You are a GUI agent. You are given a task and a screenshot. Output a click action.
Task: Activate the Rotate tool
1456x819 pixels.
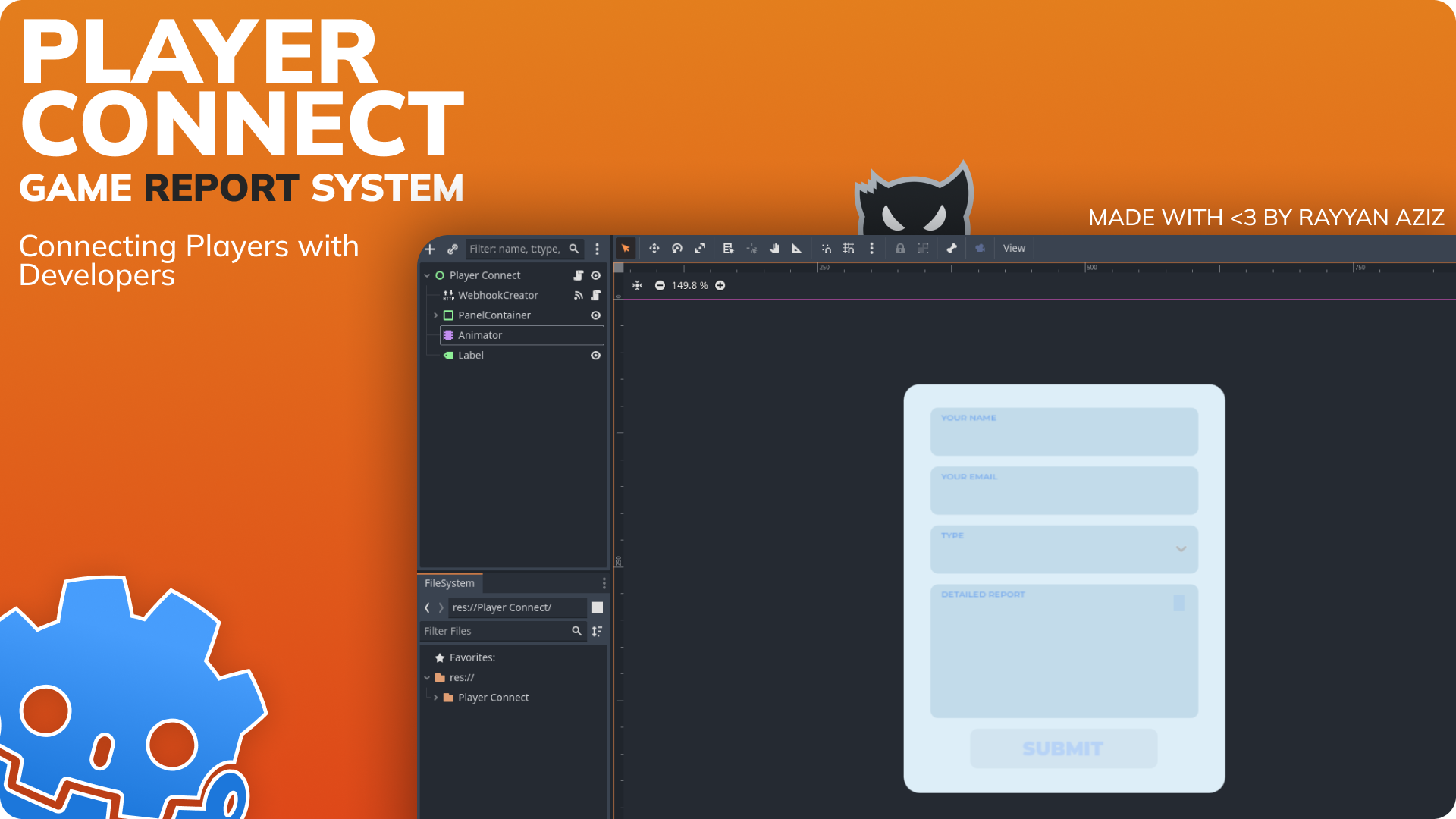tap(676, 248)
